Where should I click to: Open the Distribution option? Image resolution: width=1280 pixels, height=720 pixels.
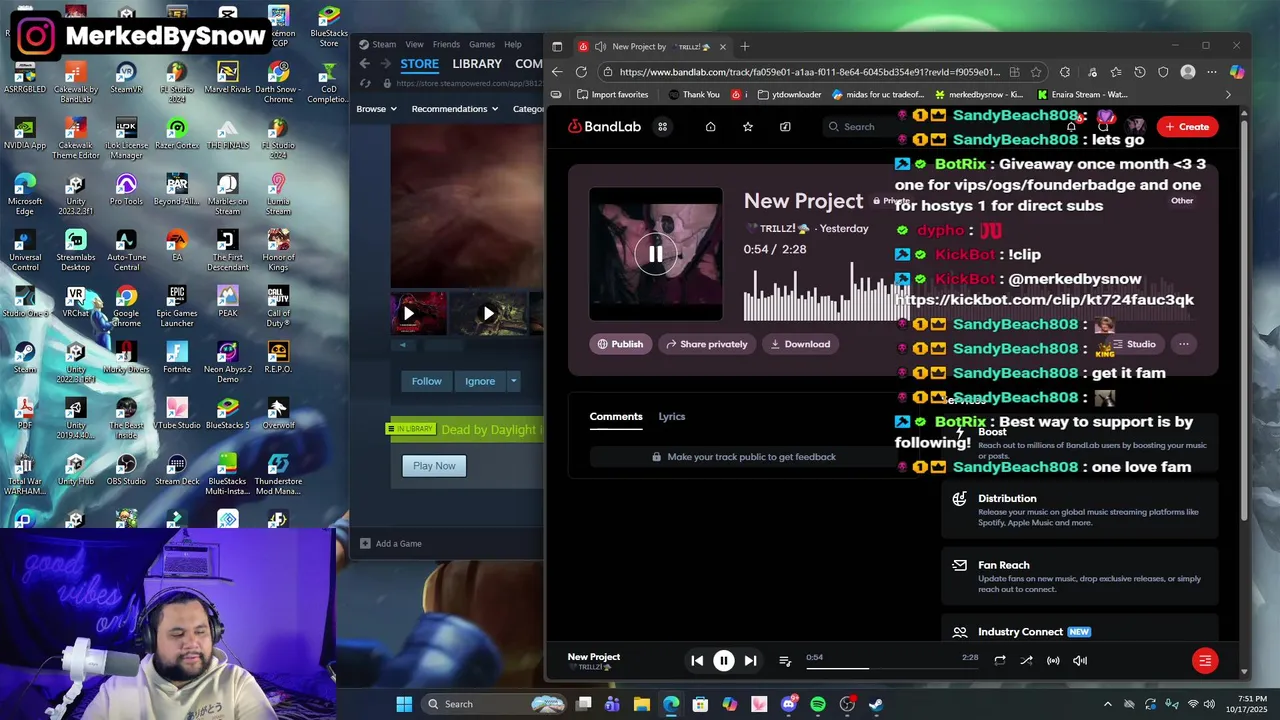point(1080,510)
